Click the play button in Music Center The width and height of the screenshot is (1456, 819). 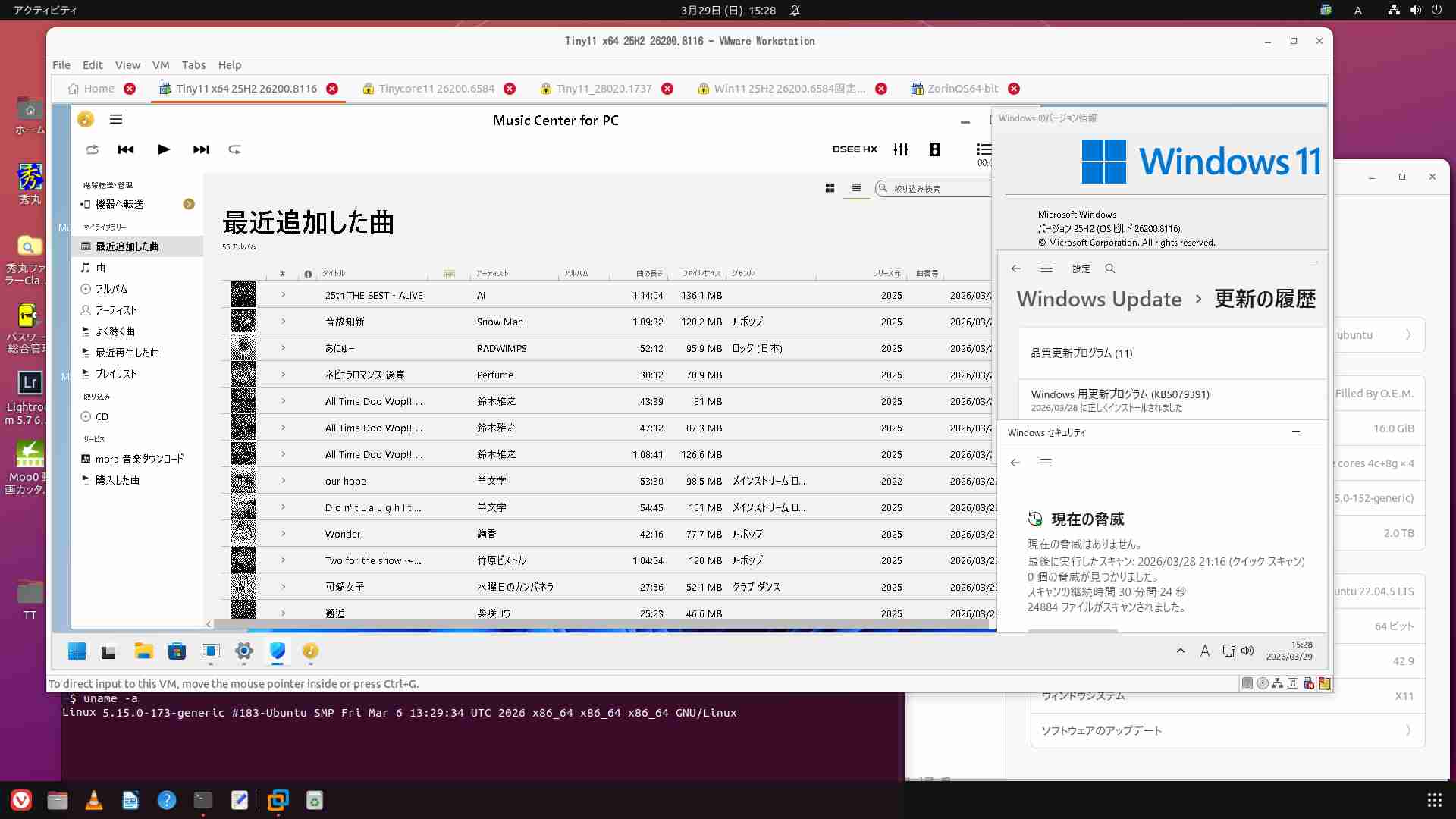click(164, 149)
